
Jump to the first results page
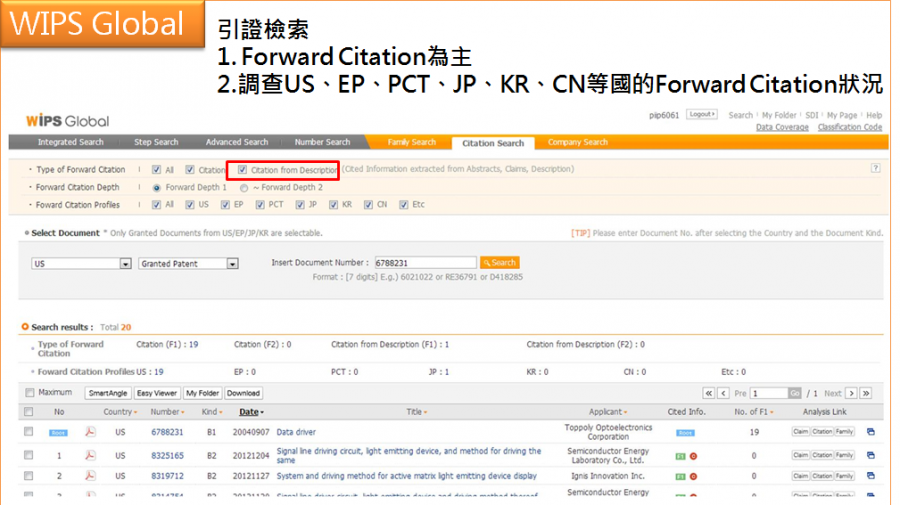pyautogui.click(x=710, y=393)
